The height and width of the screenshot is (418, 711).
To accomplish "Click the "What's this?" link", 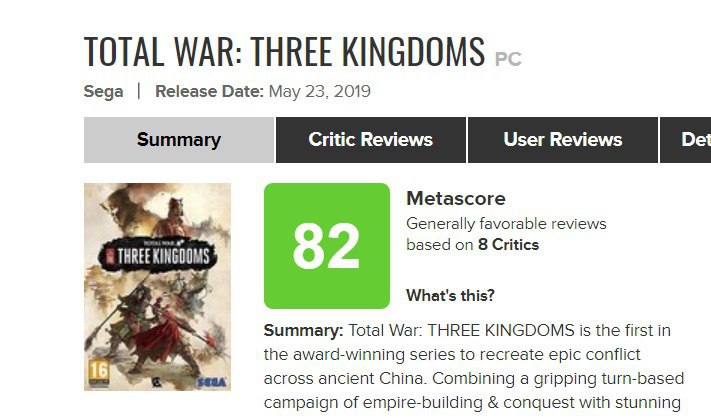I will 449,295.
